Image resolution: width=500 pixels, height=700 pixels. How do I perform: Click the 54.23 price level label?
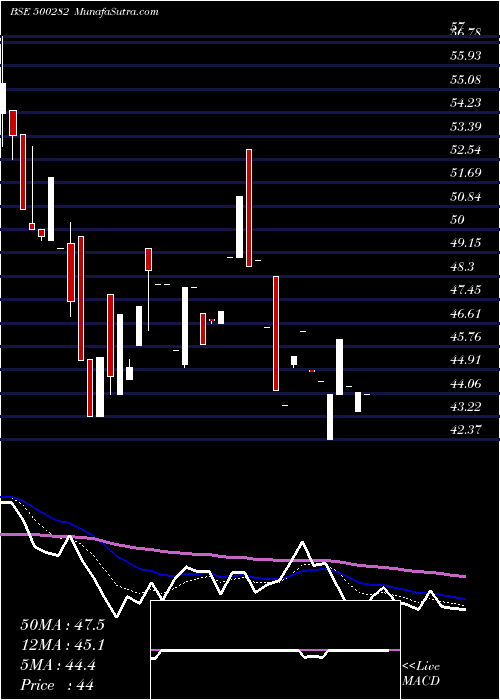466,103
